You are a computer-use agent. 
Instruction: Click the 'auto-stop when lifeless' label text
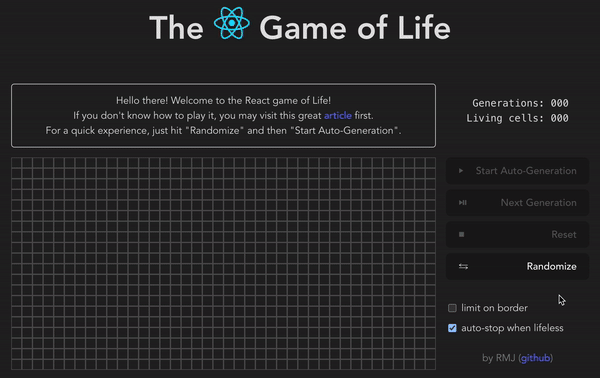tap(512, 328)
